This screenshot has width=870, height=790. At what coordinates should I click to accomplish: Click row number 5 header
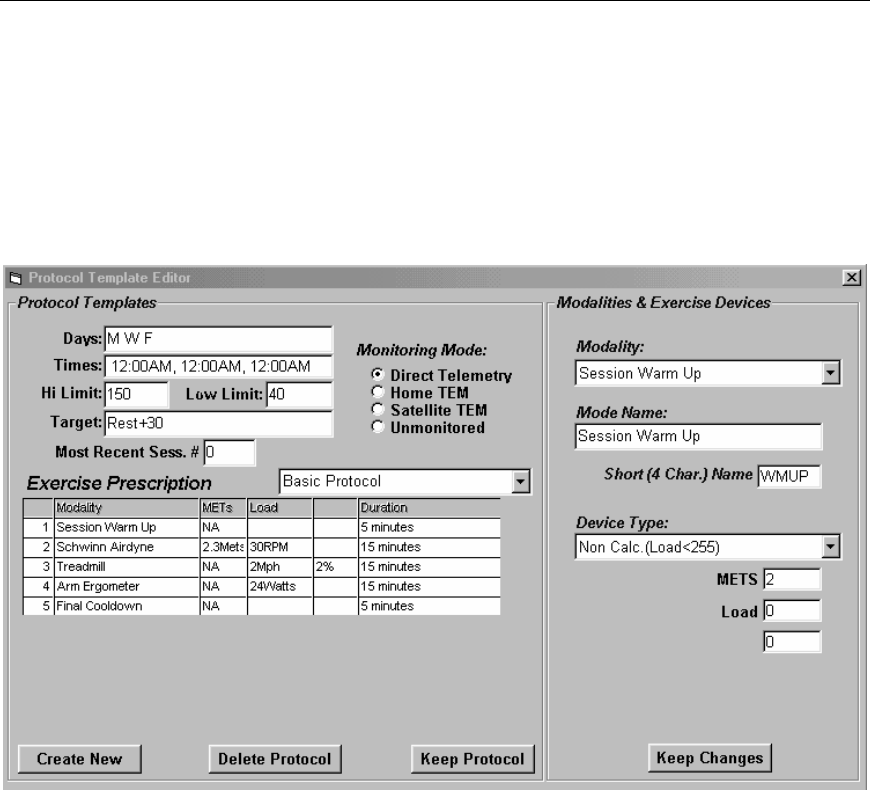point(38,606)
